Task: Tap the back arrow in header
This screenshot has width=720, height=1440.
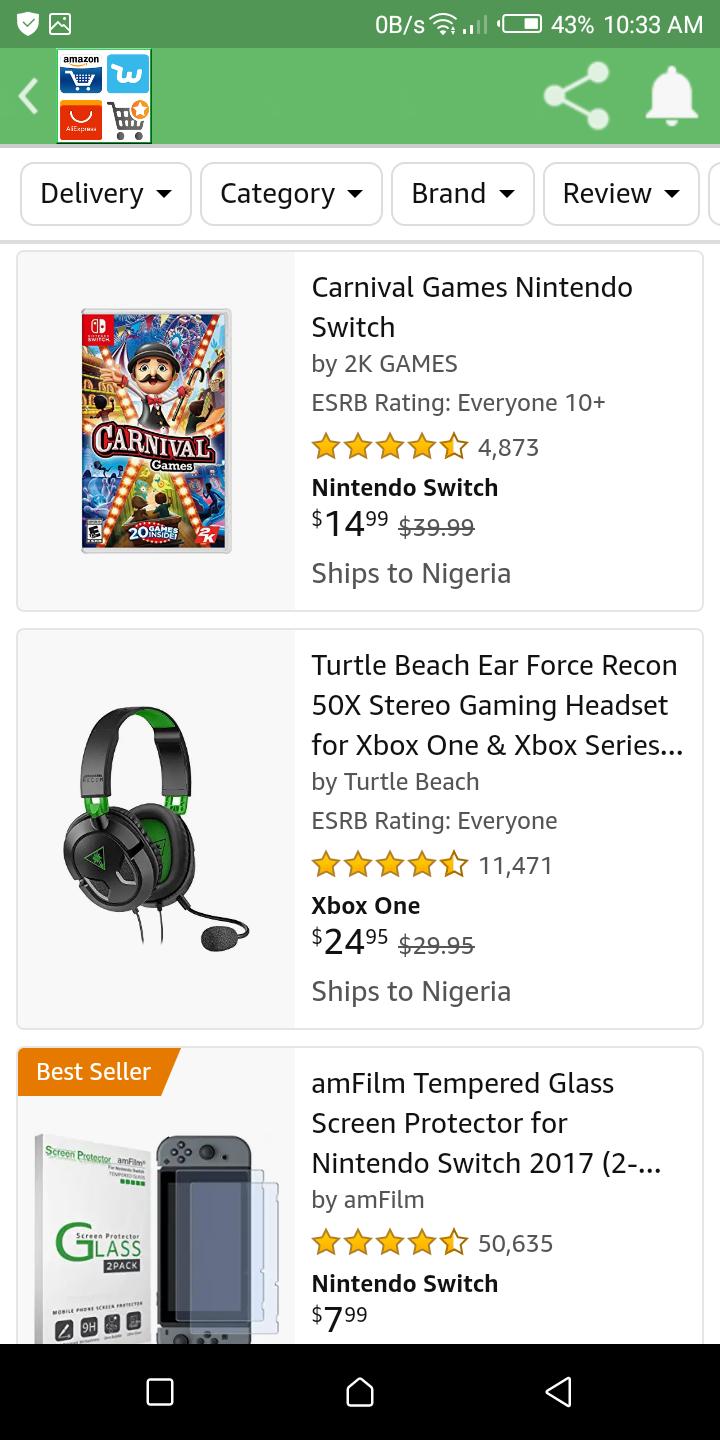Action: pyautogui.click(x=29, y=96)
